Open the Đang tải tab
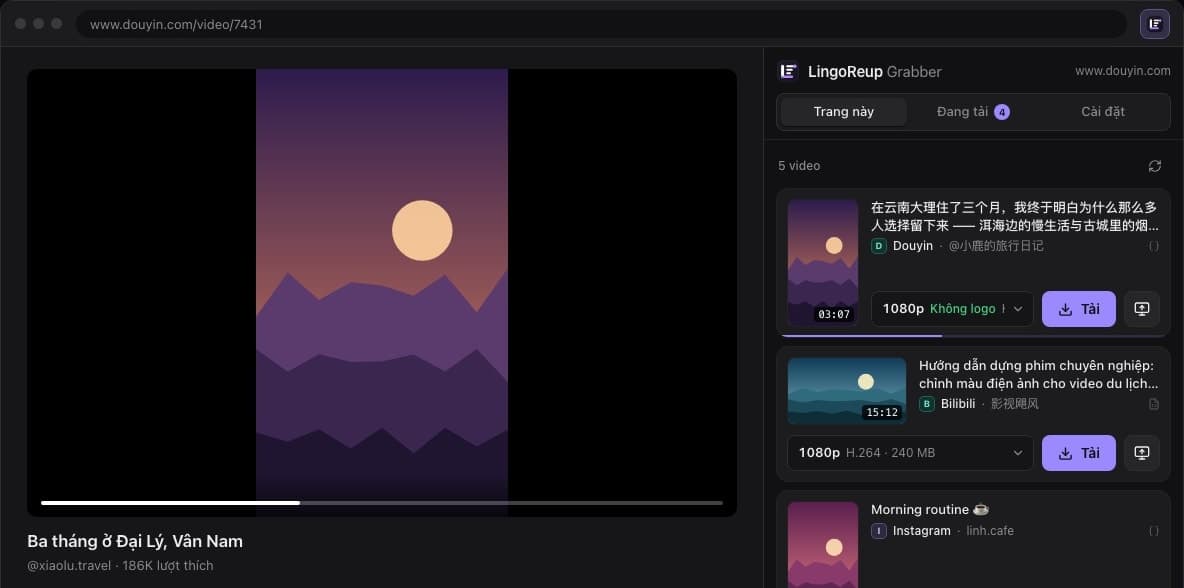The height and width of the screenshot is (588, 1184). click(x=973, y=112)
